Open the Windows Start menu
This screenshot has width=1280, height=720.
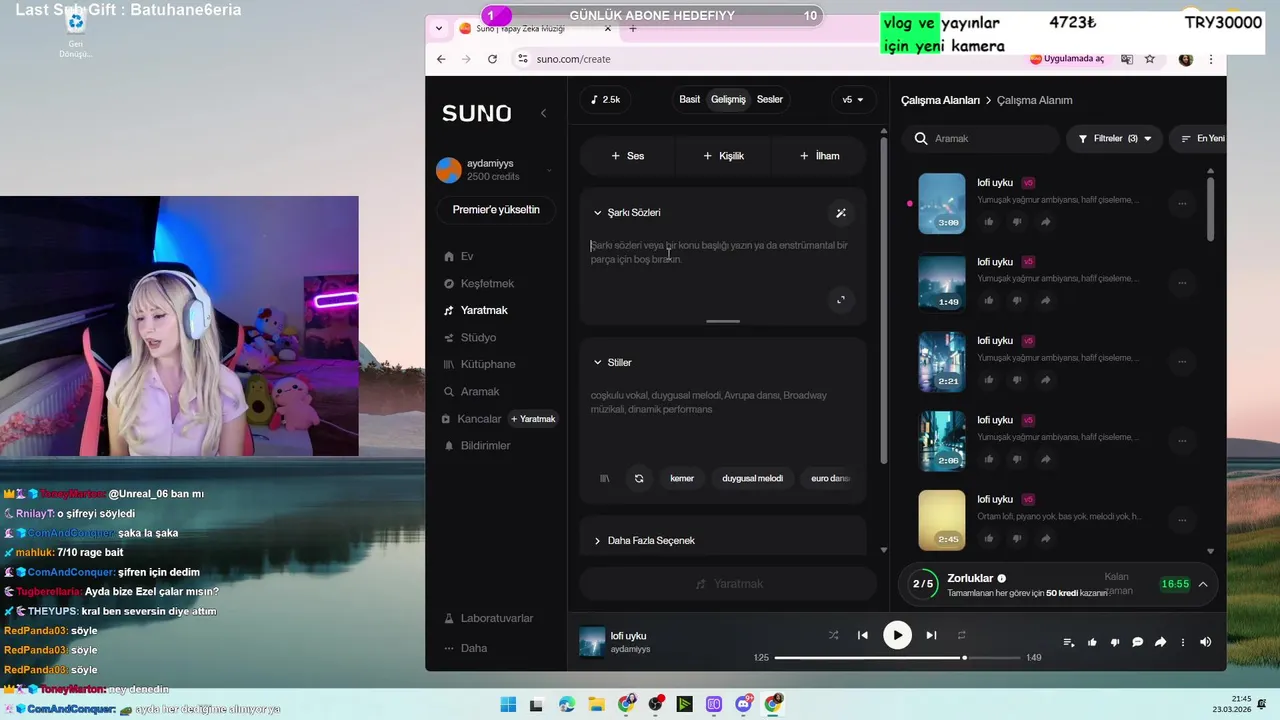508,704
